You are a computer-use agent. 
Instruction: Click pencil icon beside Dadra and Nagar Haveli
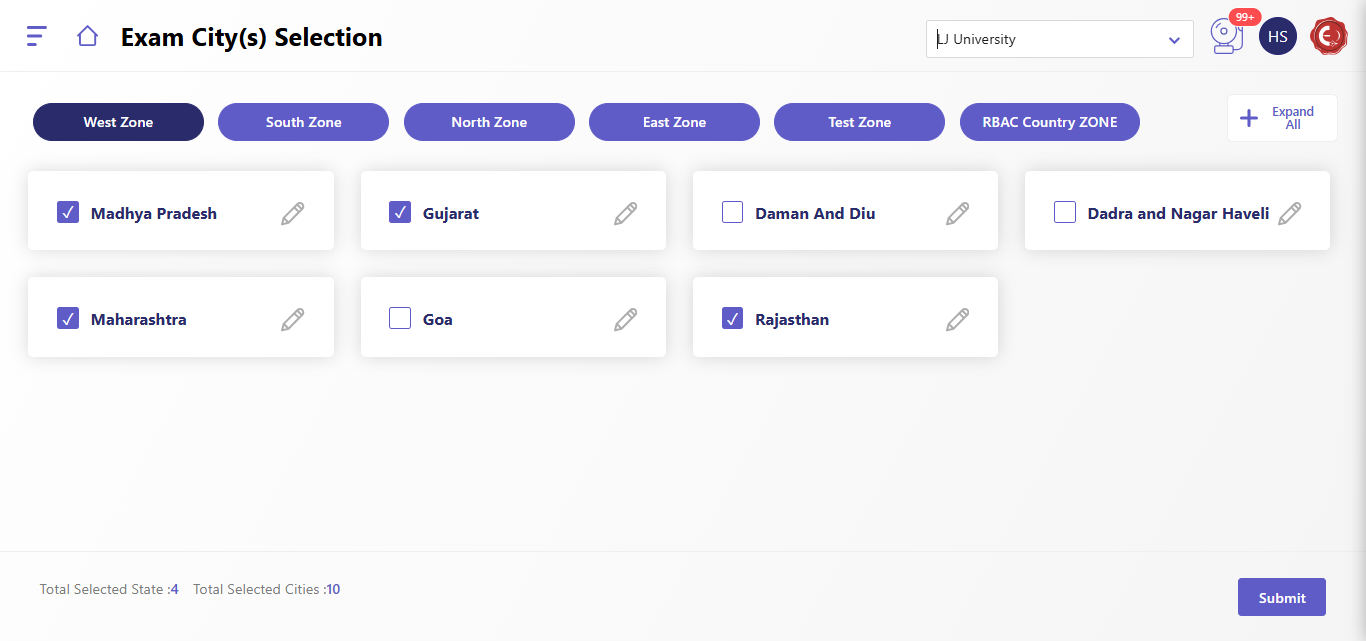1289,213
